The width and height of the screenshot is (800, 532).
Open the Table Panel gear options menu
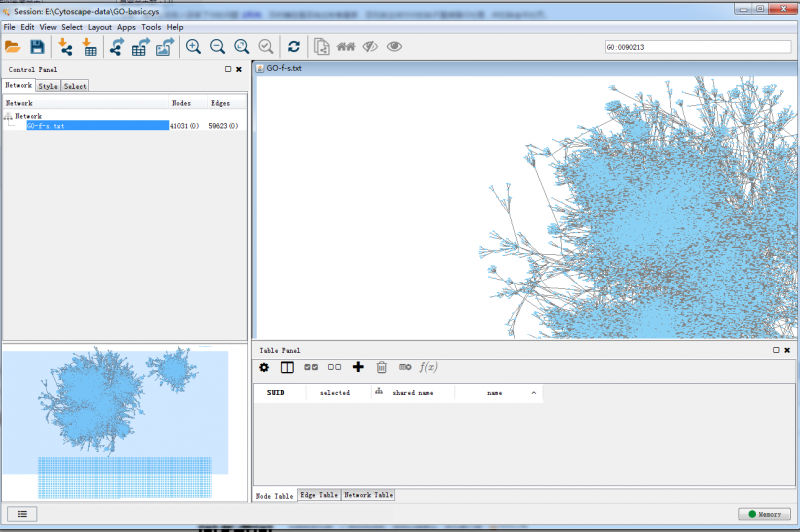(264, 367)
